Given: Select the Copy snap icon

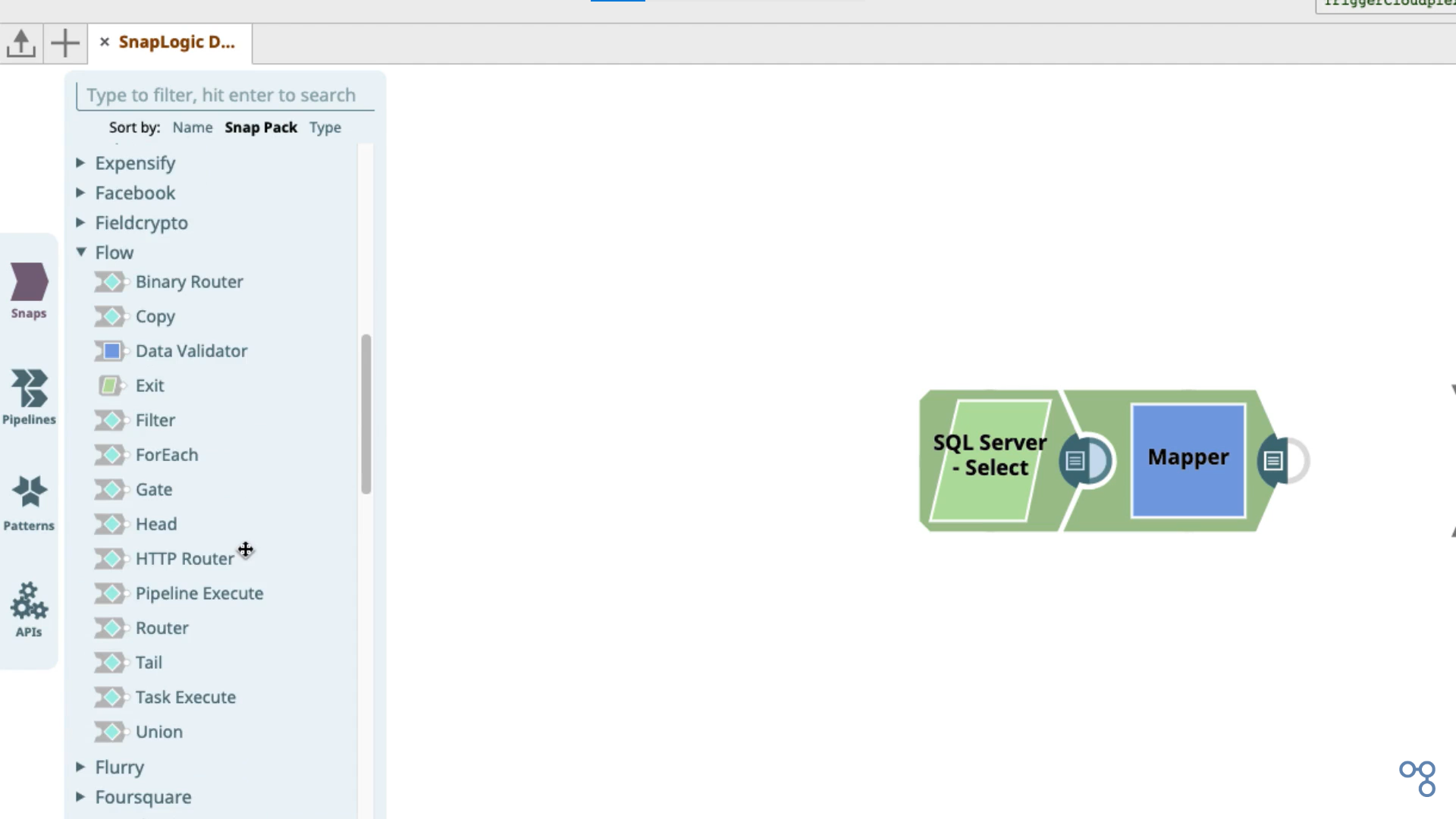Looking at the screenshot, I should (x=111, y=316).
